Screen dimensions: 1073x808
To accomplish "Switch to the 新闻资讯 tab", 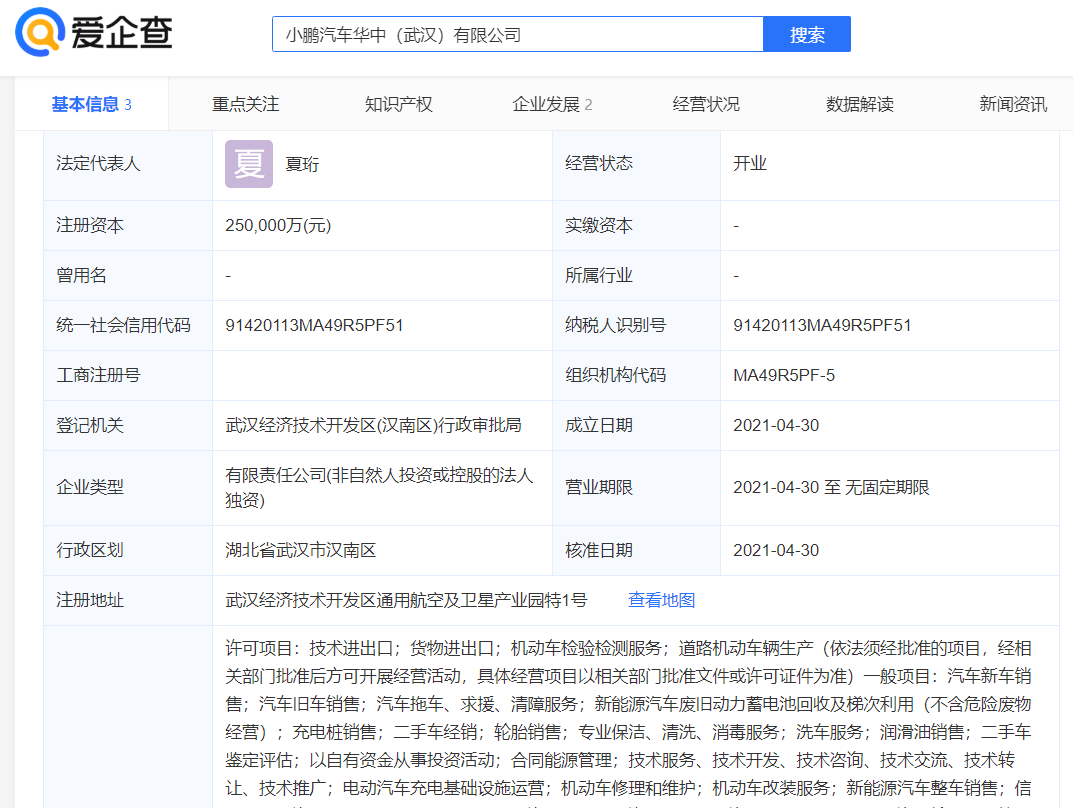I will (x=1013, y=104).
